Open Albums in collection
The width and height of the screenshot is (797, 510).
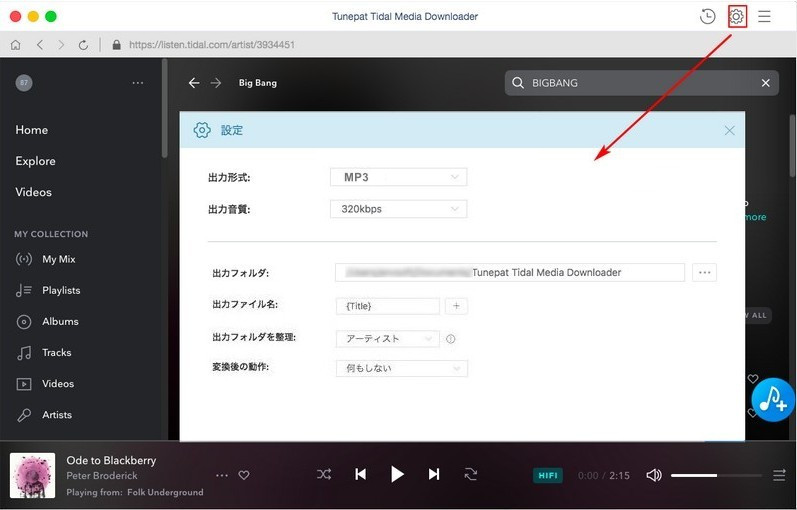click(x=47, y=321)
